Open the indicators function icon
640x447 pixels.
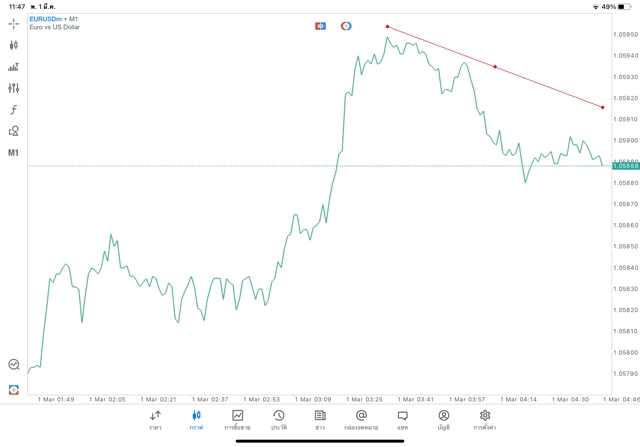point(14,110)
